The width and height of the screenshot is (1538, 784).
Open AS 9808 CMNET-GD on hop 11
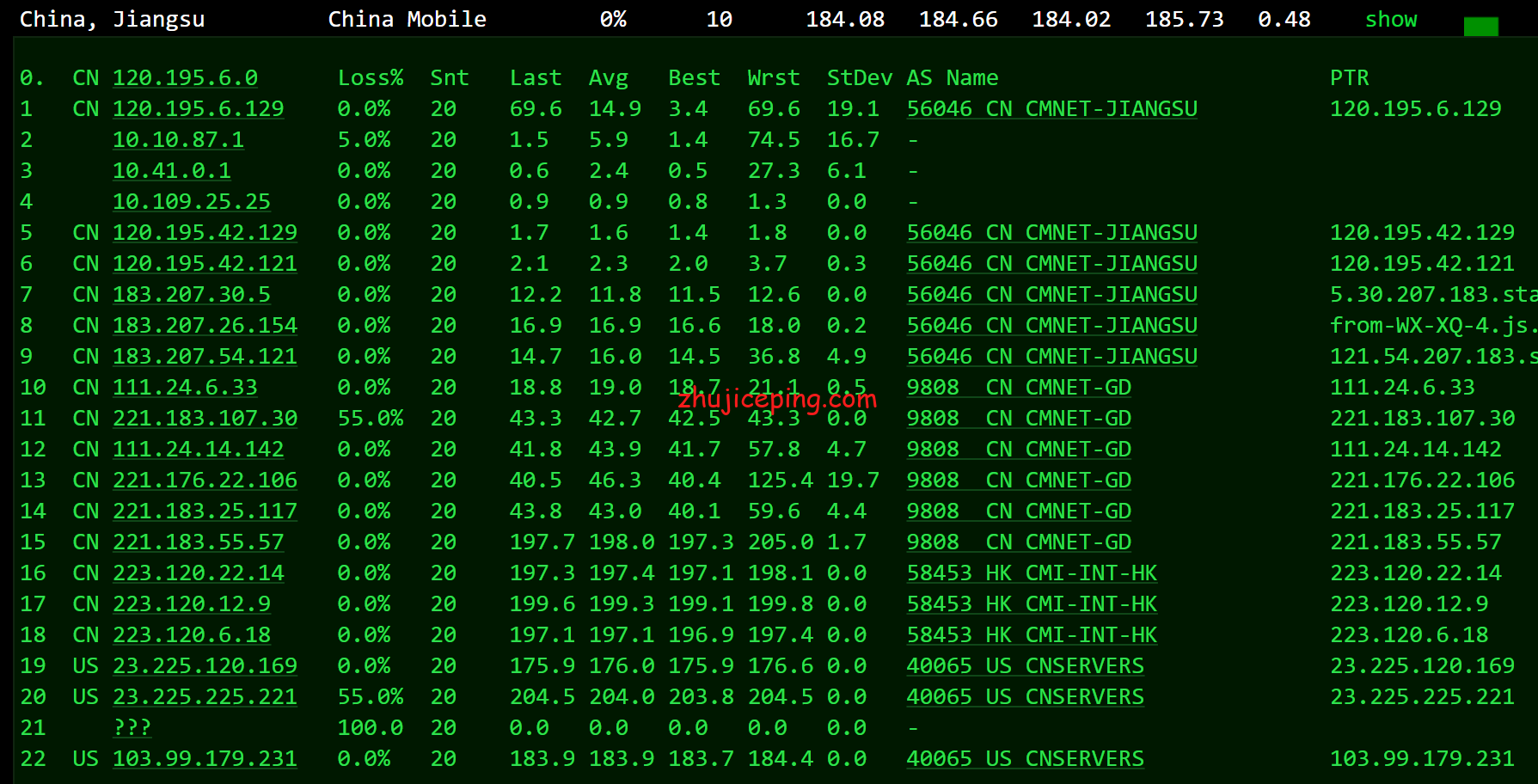1019,418
